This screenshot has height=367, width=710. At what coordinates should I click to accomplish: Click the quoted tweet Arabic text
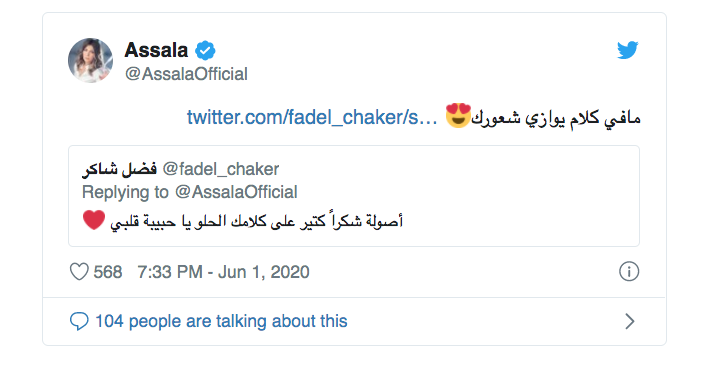tap(257, 221)
